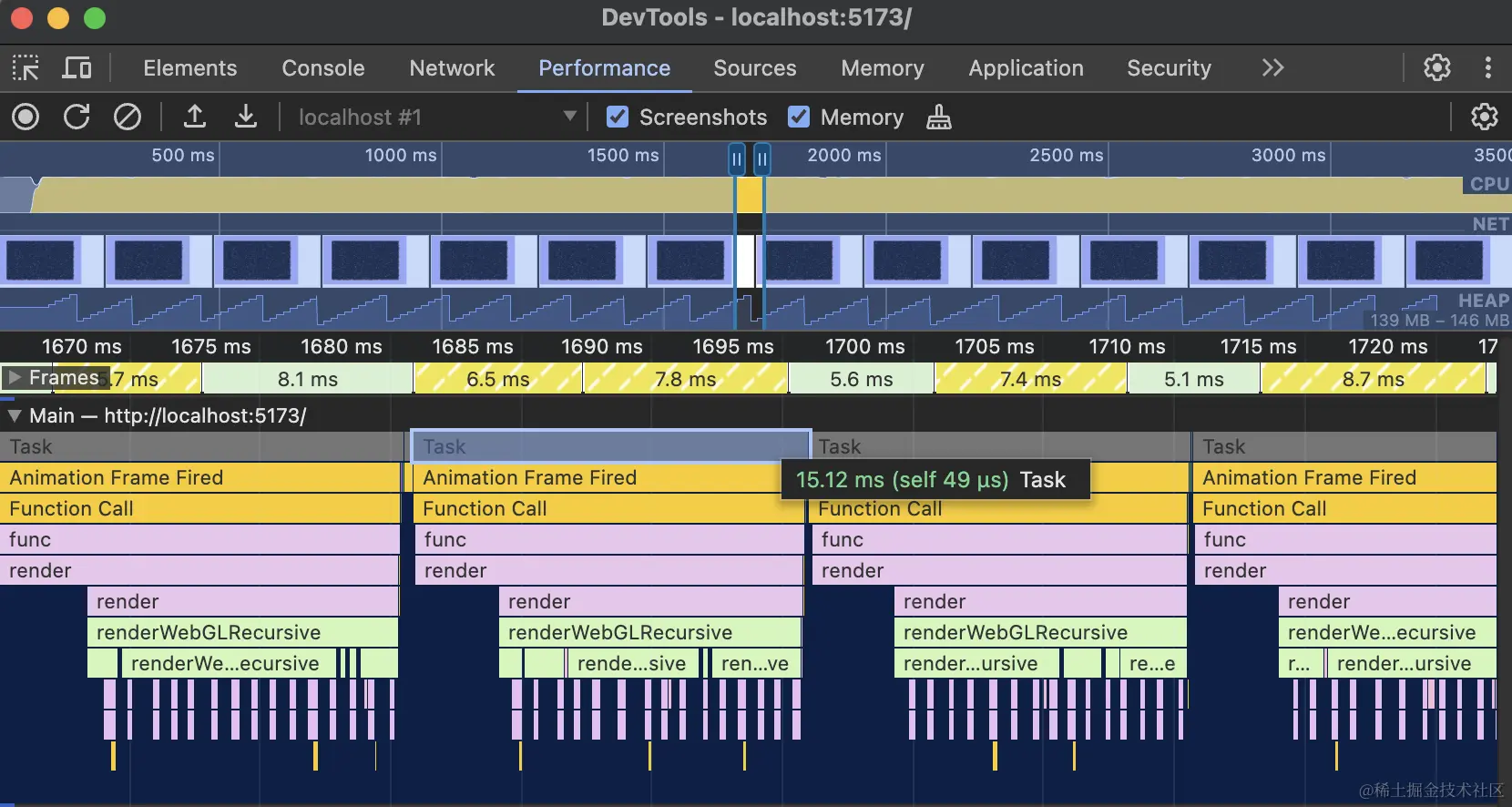The height and width of the screenshot is (807, 1512).
Task: Select the 7.4 ms frame
Action: point(1031,379)
